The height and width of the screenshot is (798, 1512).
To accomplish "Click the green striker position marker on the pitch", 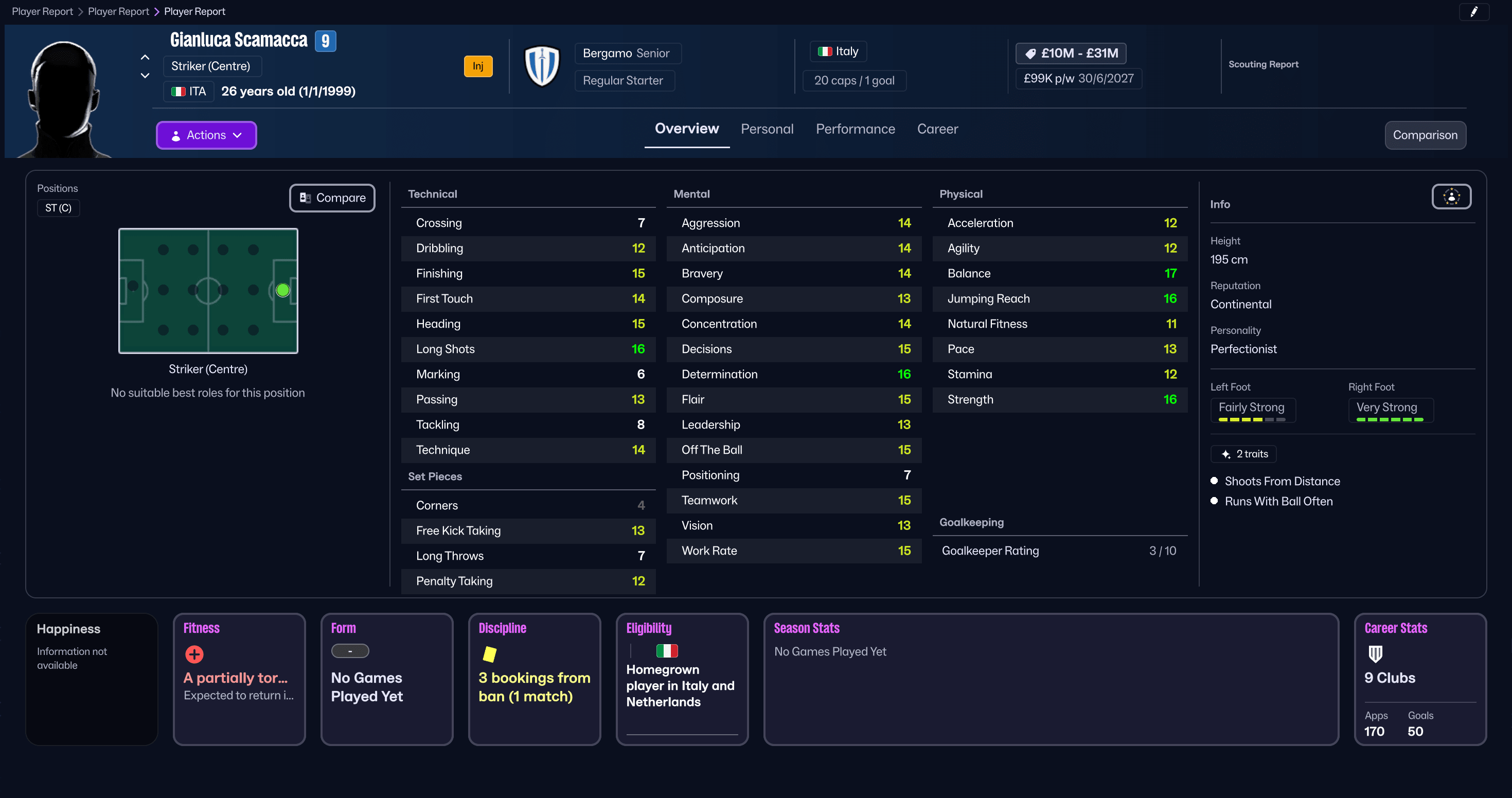I will 282,290.
